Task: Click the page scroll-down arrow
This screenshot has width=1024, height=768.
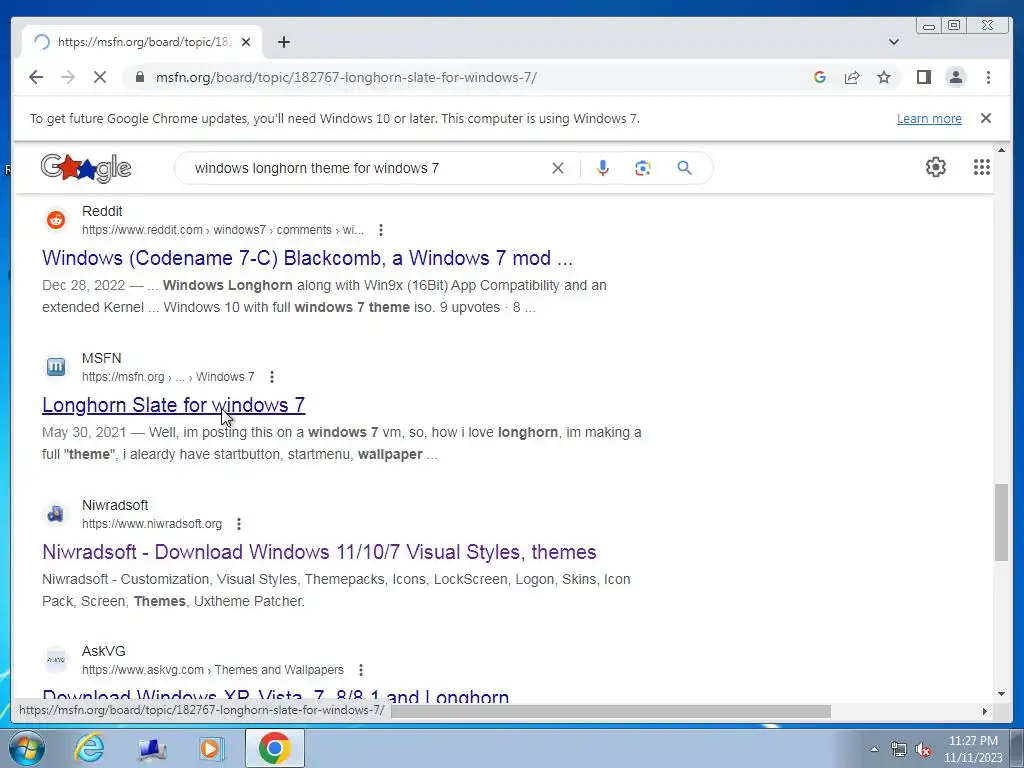Action: tap(1001, 694)
